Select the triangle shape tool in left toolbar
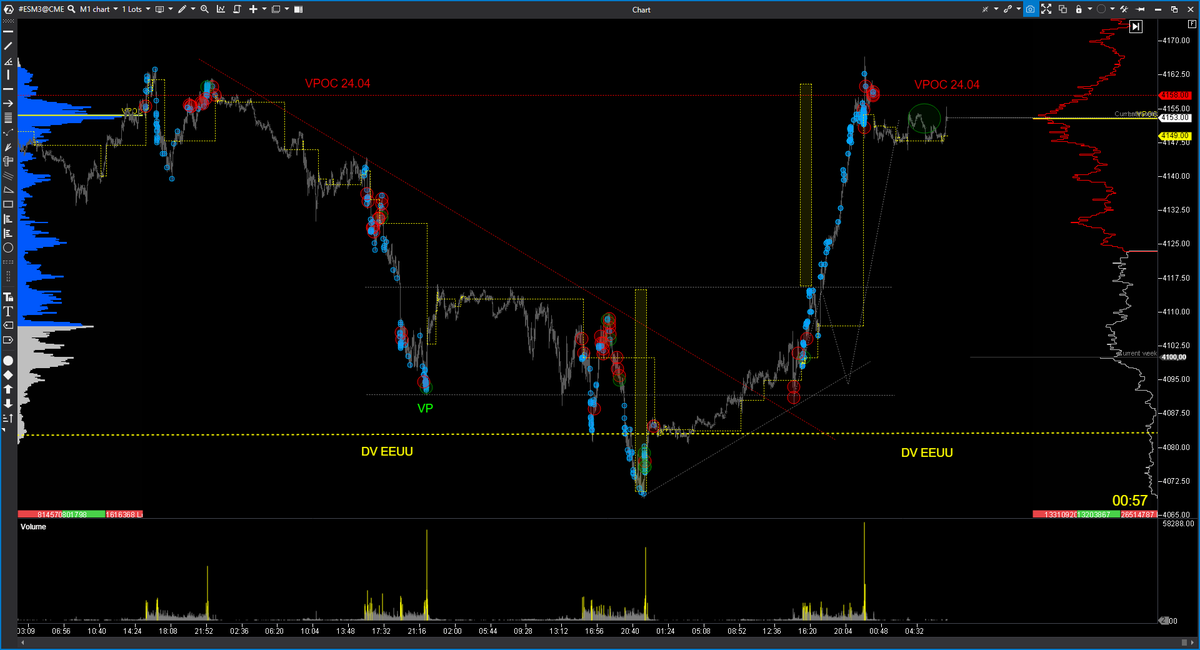 pyautogui.click(x=8, y=190)
